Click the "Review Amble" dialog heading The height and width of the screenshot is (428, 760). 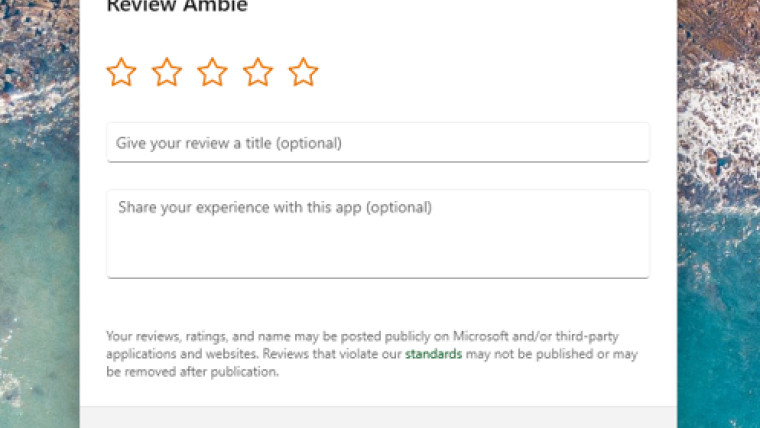click(x=177, y=7)
